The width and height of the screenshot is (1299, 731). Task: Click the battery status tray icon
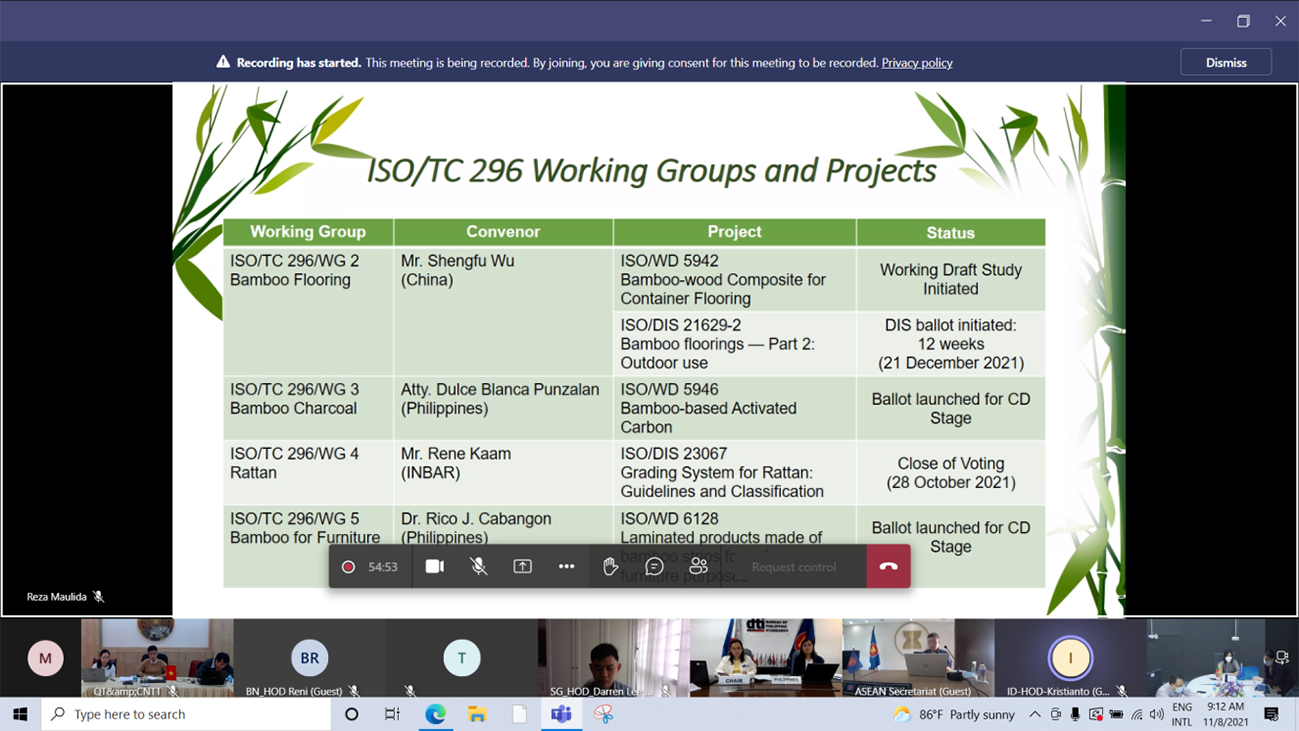tap(1116, 714)
